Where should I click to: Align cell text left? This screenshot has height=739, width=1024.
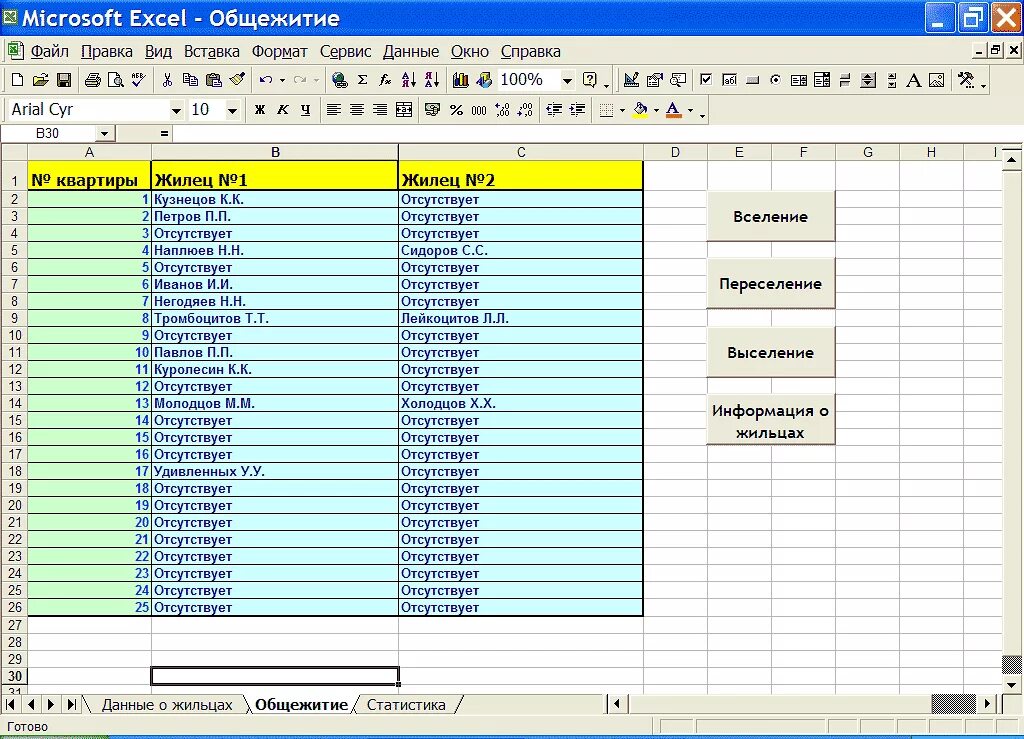(x=334, y=110)
